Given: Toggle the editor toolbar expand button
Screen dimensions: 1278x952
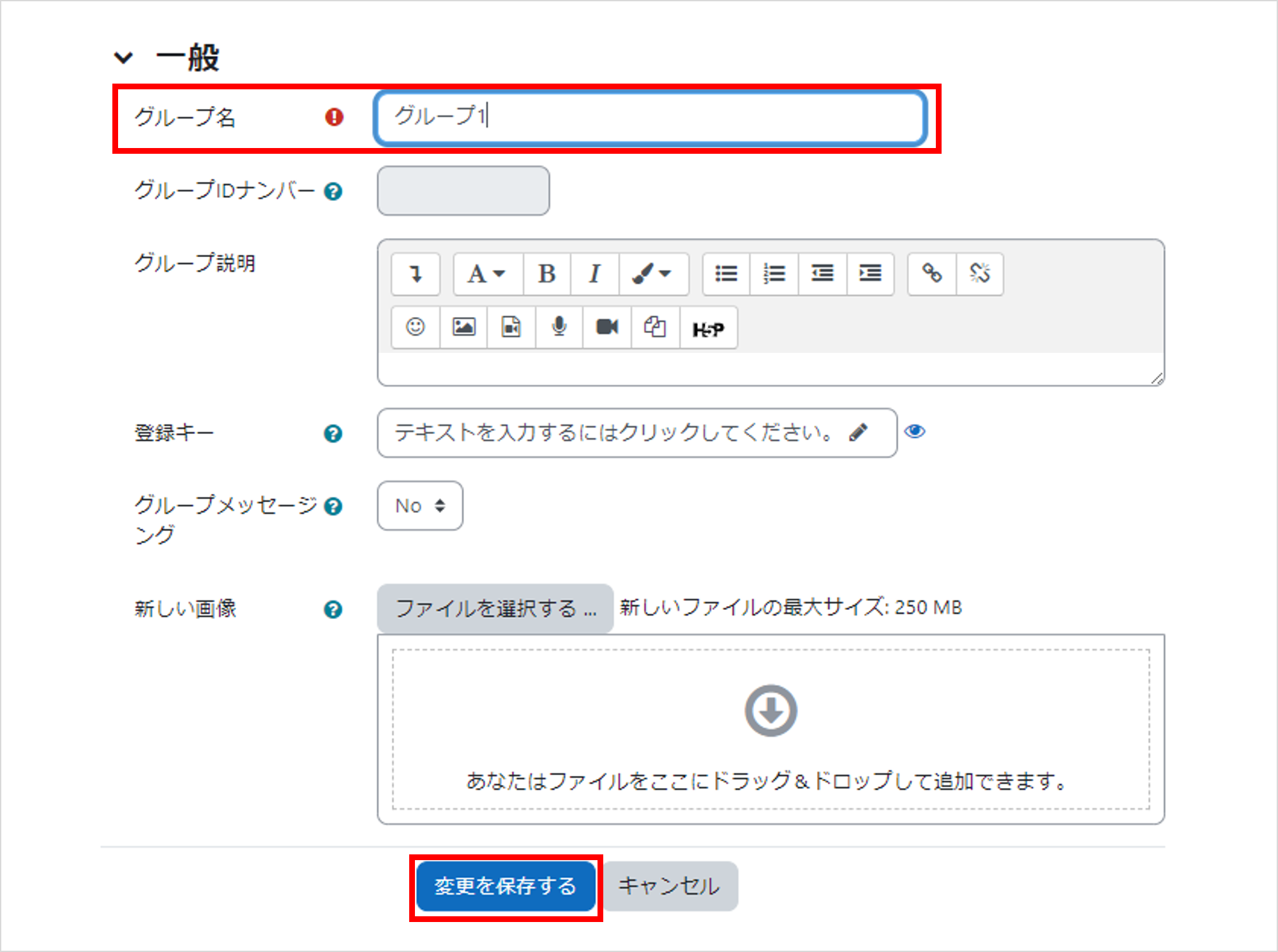Looking at the screenshot, I should (x=416, y=274).
